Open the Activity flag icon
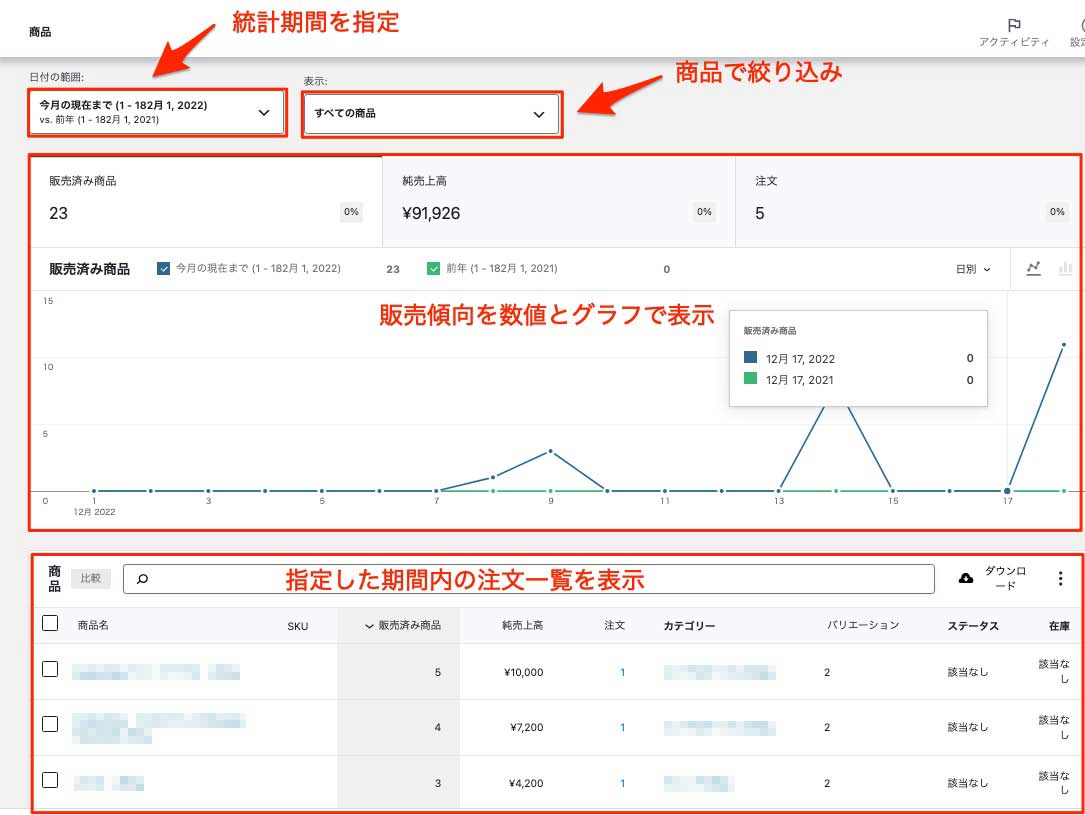The height and width of the screenshot is (815, 1085). (x=1013, y=25)
